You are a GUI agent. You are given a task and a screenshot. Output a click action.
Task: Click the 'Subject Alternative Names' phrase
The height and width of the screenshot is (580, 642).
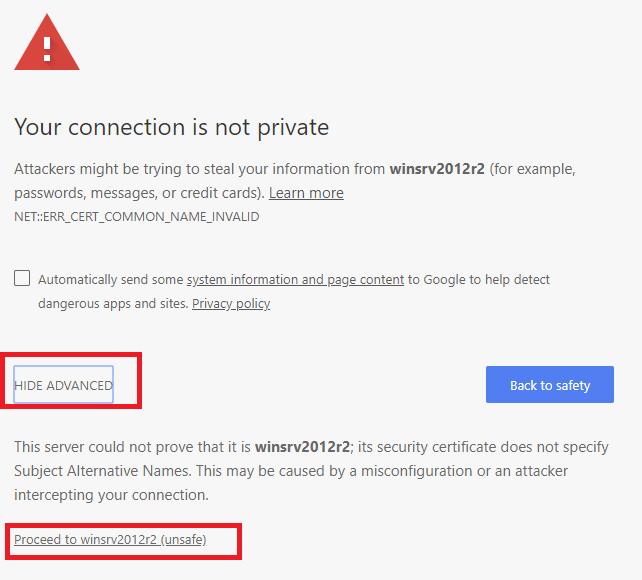pyautogui.click(x=102, y=471)
